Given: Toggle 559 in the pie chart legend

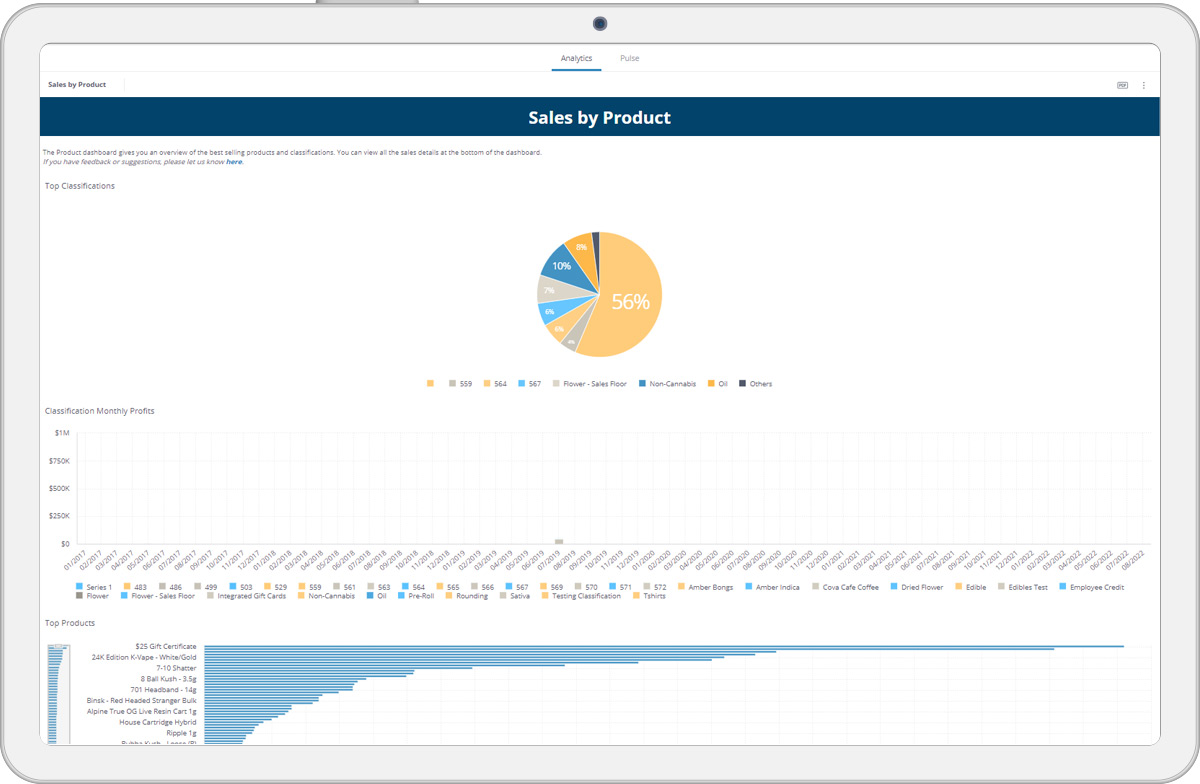Looking at the screenshot, I should tap(460, 384).
